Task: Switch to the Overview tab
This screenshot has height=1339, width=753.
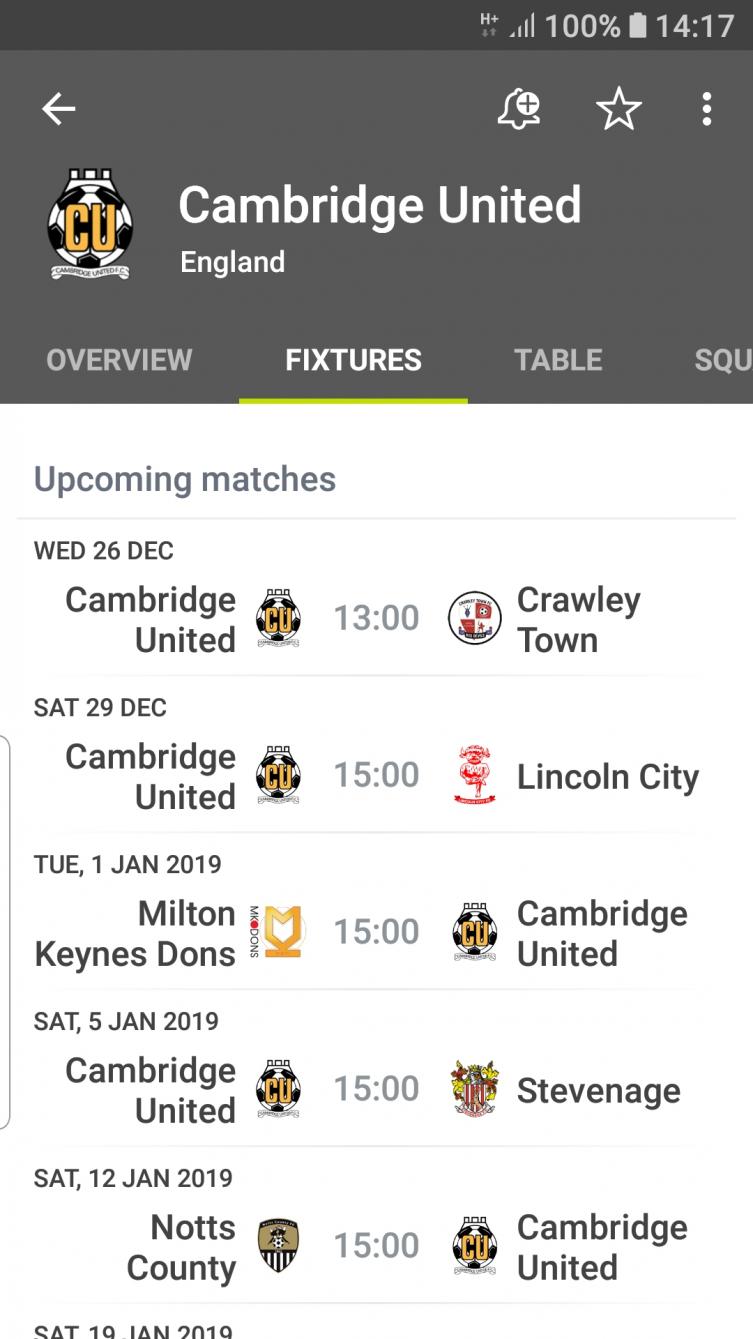Action: [x=119, y=360]
